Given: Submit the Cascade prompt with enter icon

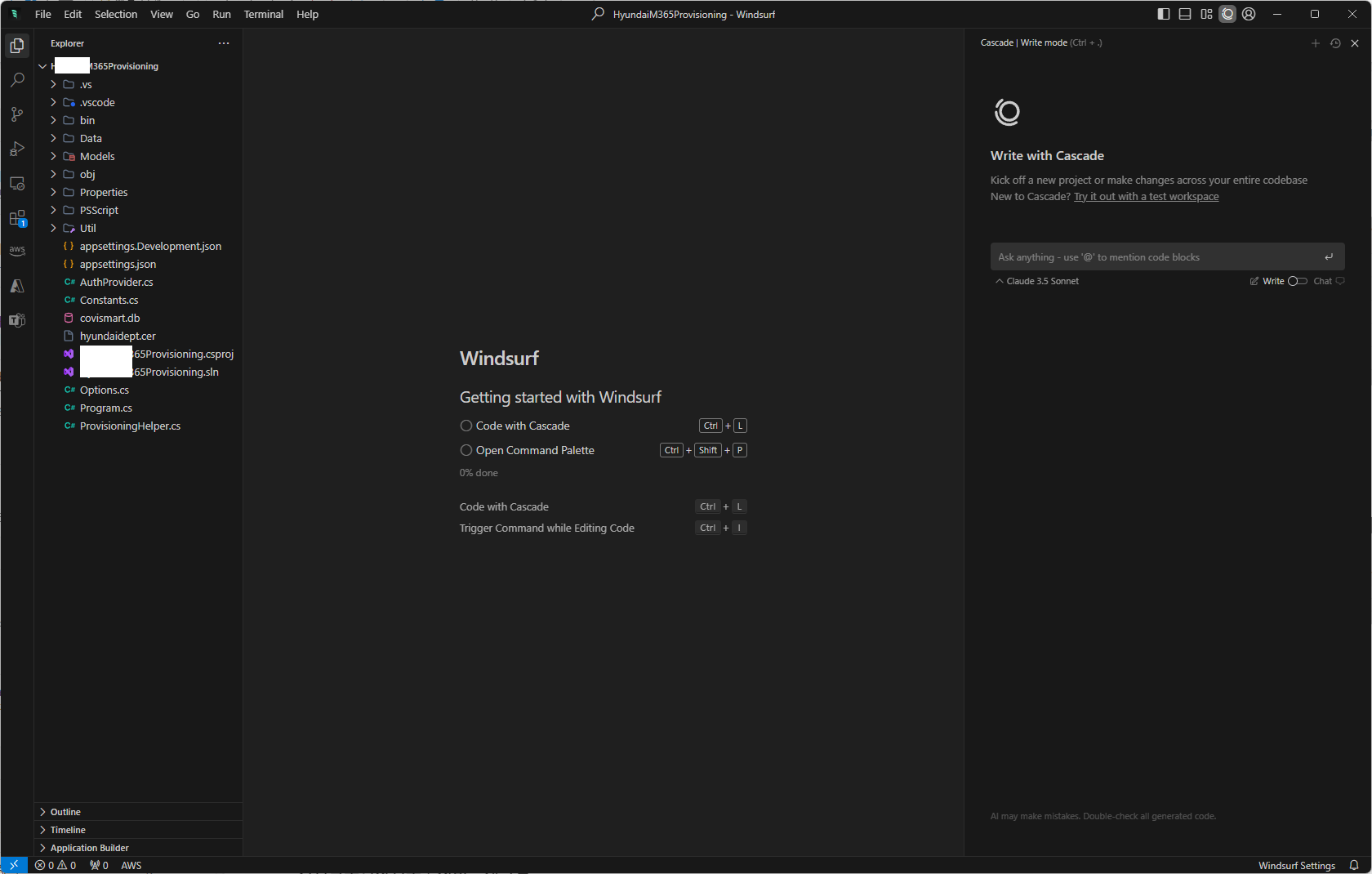Looking at the screenshot, I should (1329, 256).
